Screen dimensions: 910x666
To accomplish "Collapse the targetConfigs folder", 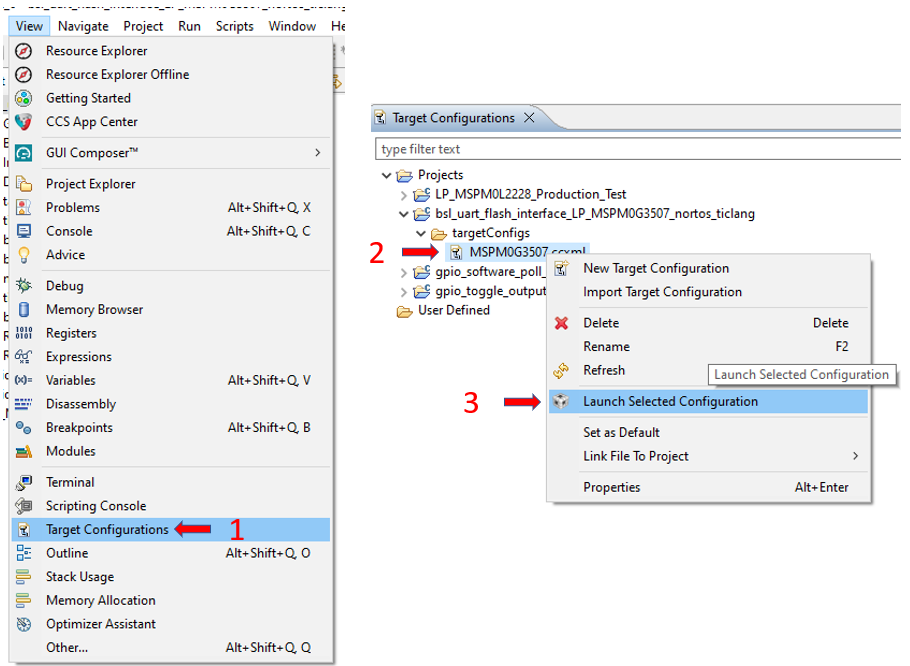I will click(x=421, y=233).
